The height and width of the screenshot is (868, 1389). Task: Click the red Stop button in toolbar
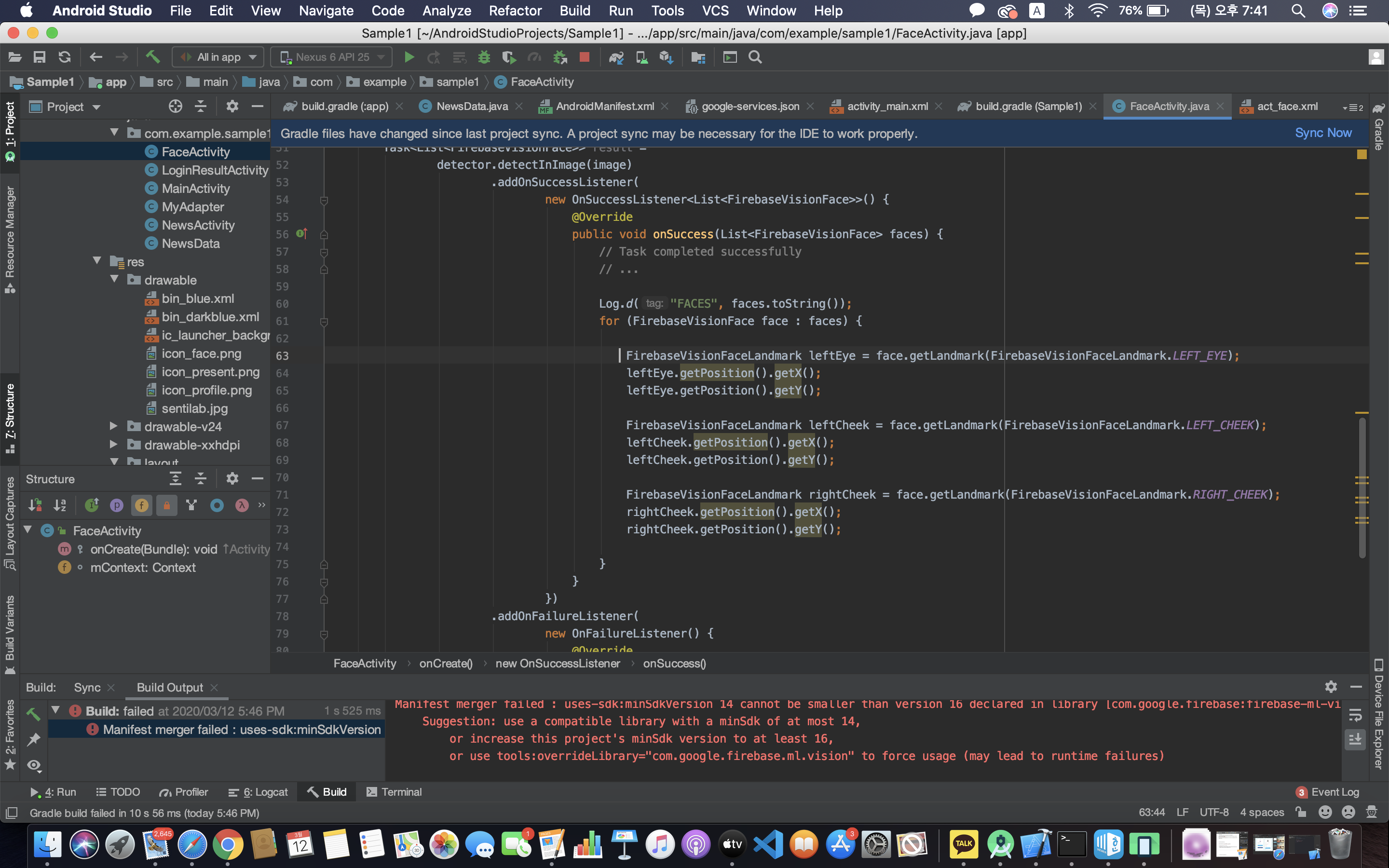tap(585, 57)
